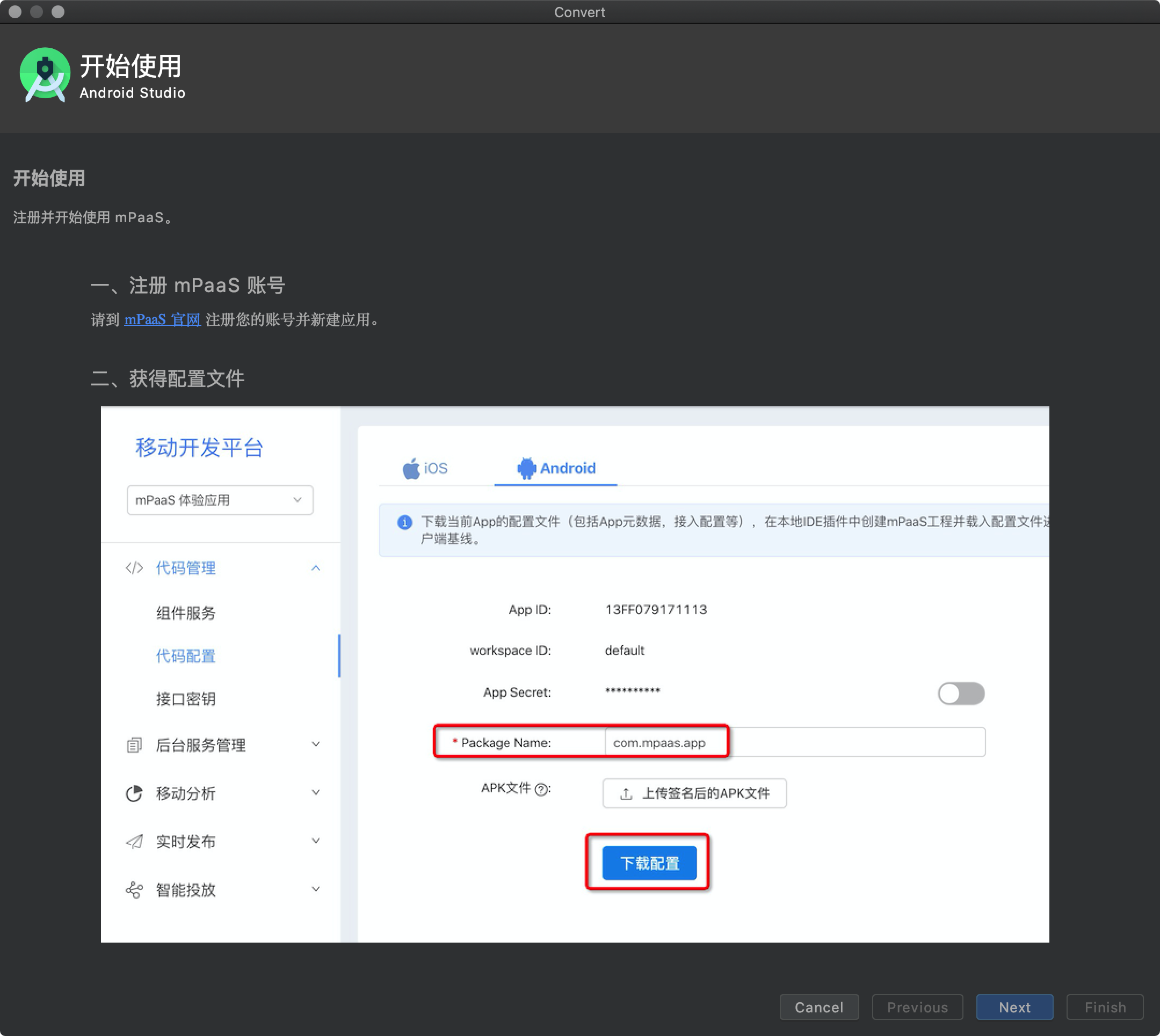Click the 下载配置 button
Viewport: 1160px width, 1036px height.
[x=649, y=864]
